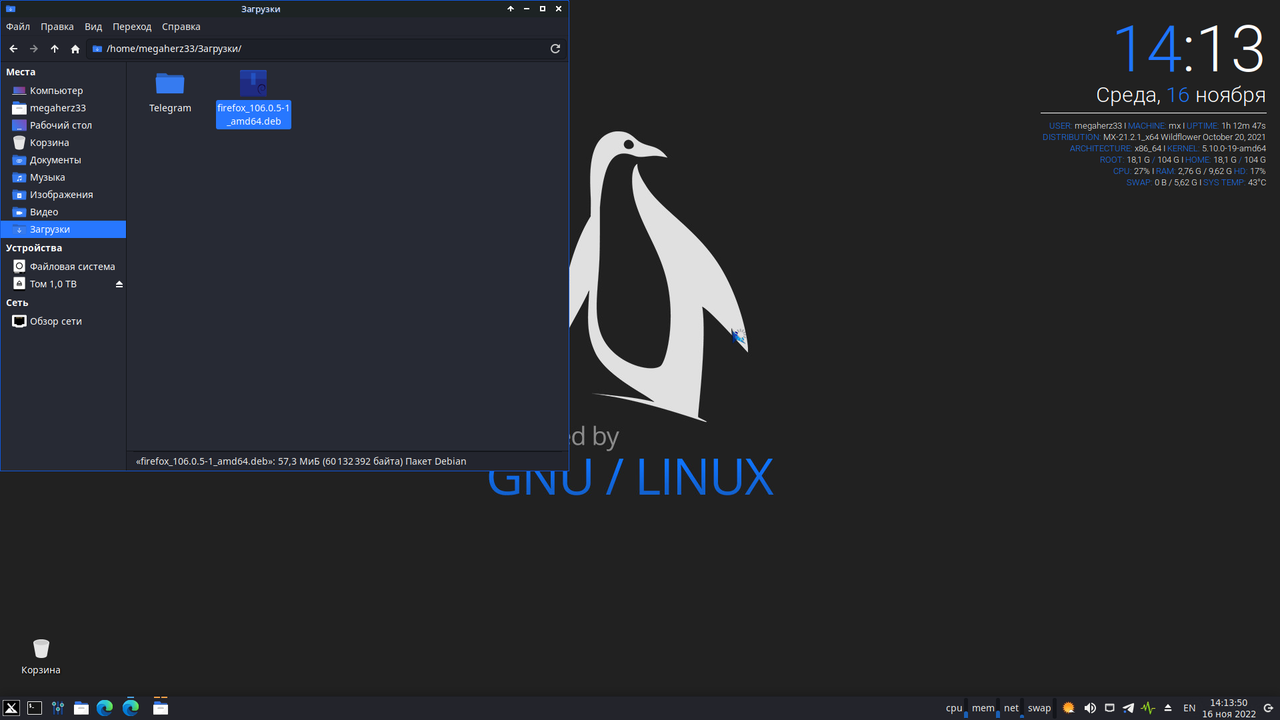Open the MX start menu on taskbar
The image size is (1280, 720).
tap(12, 708)
